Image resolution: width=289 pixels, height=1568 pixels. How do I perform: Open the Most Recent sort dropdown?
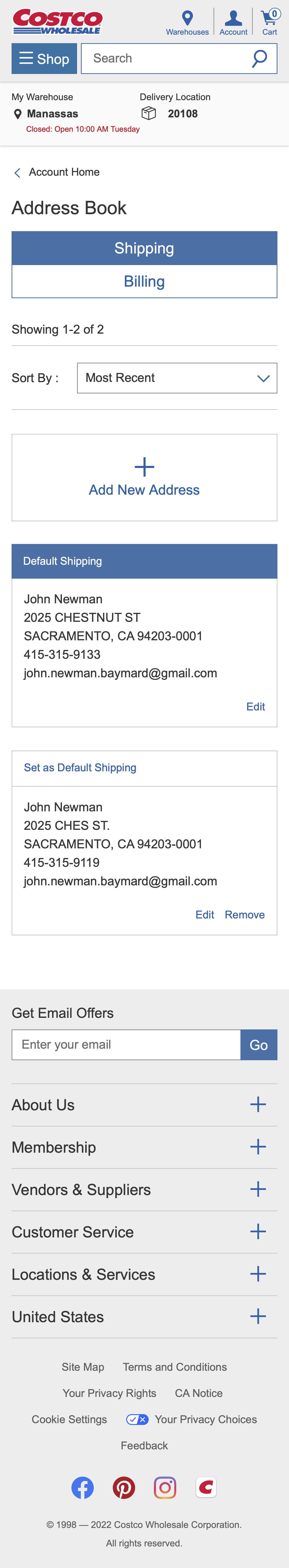click(176, 377)
